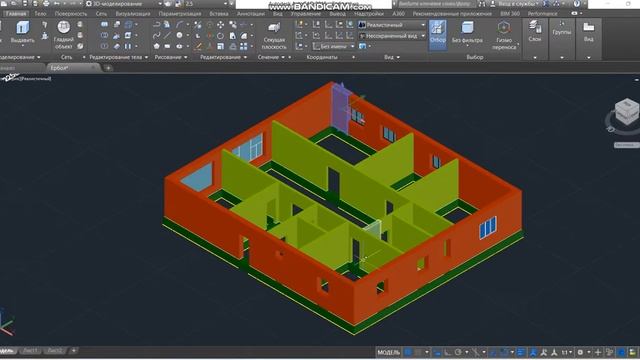The image size is (640, 360).
Task: Click the sign-in user icon in title bar
Action: point(492,4)
